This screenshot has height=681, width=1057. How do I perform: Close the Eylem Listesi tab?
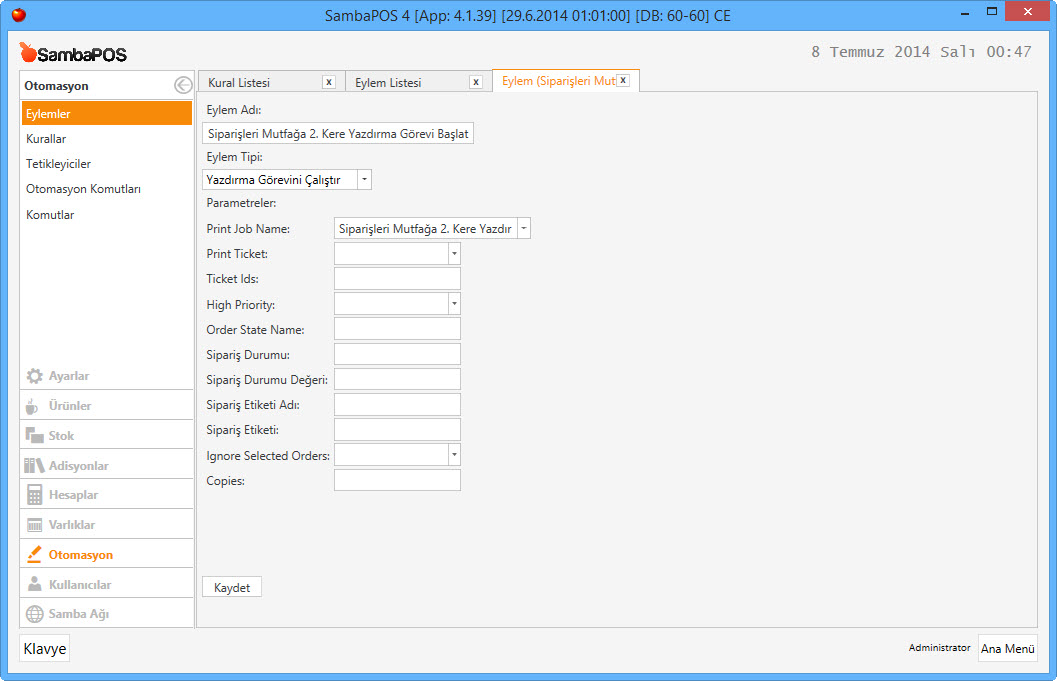476,82
